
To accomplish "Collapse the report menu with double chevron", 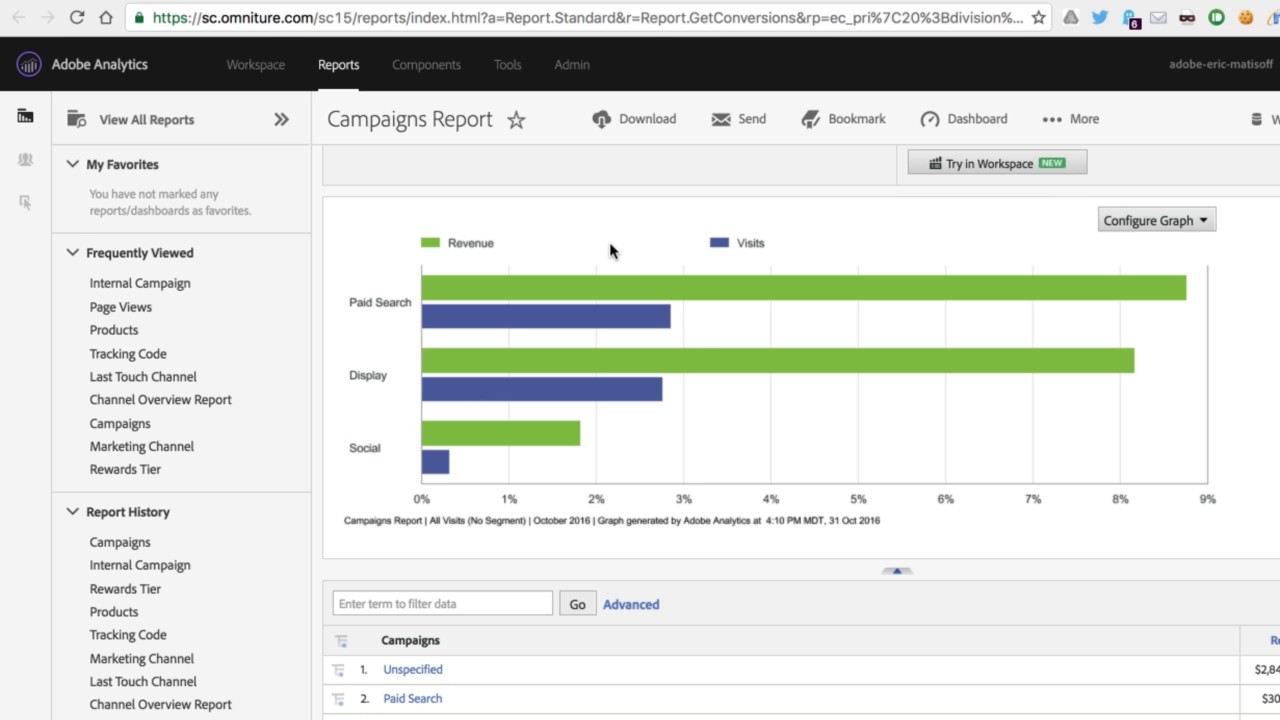I will click(x=282, y=119).
